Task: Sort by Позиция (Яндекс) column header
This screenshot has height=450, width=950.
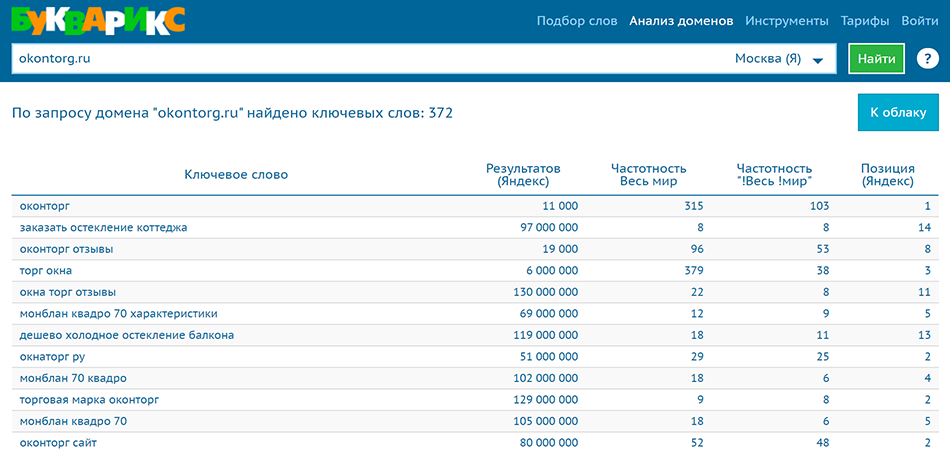Action: pyautogui.click(x=888, y=175)
